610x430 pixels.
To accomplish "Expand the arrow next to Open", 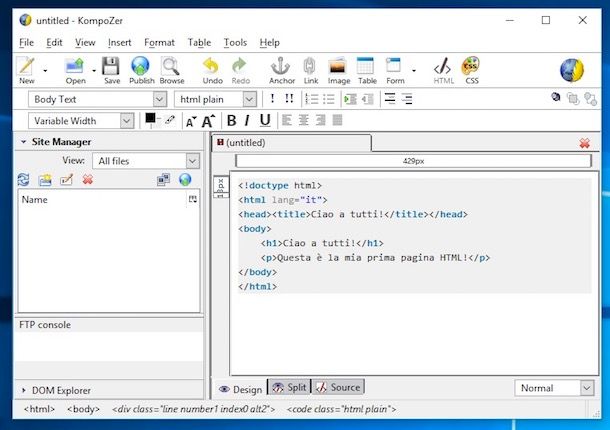I will coord(94,70).
